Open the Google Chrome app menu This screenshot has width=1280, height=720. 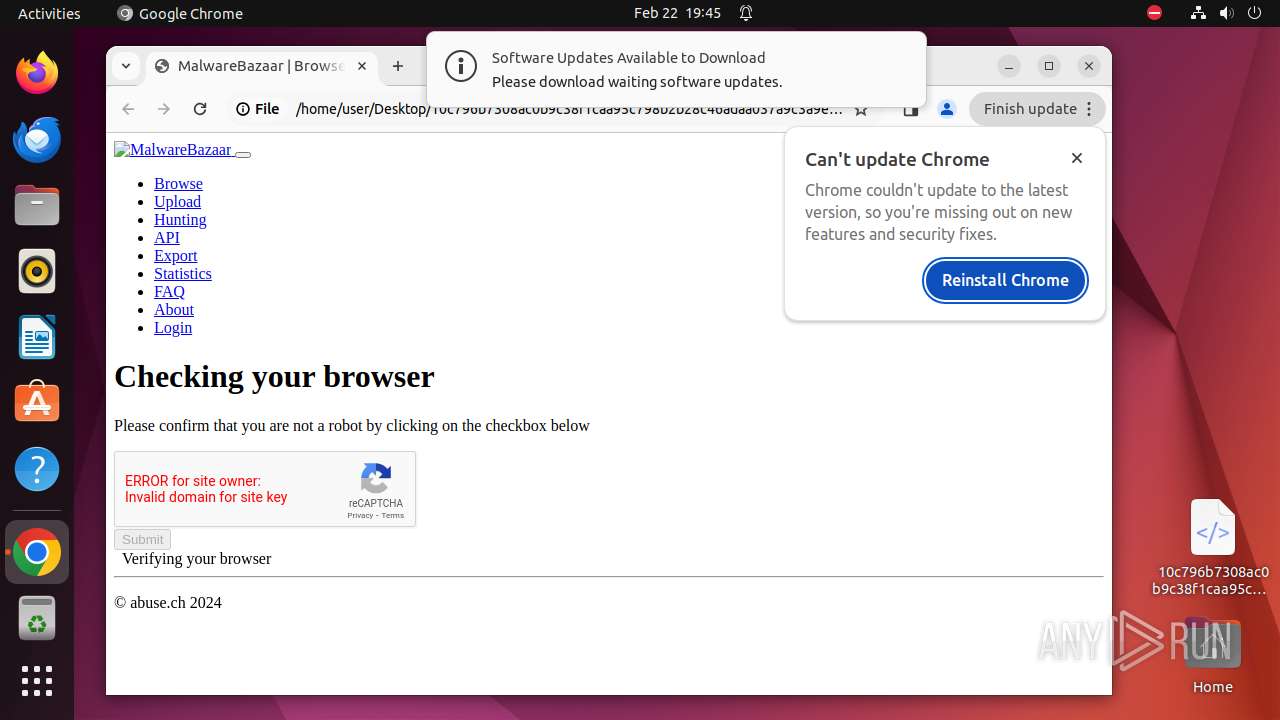[x=180, y=13]
